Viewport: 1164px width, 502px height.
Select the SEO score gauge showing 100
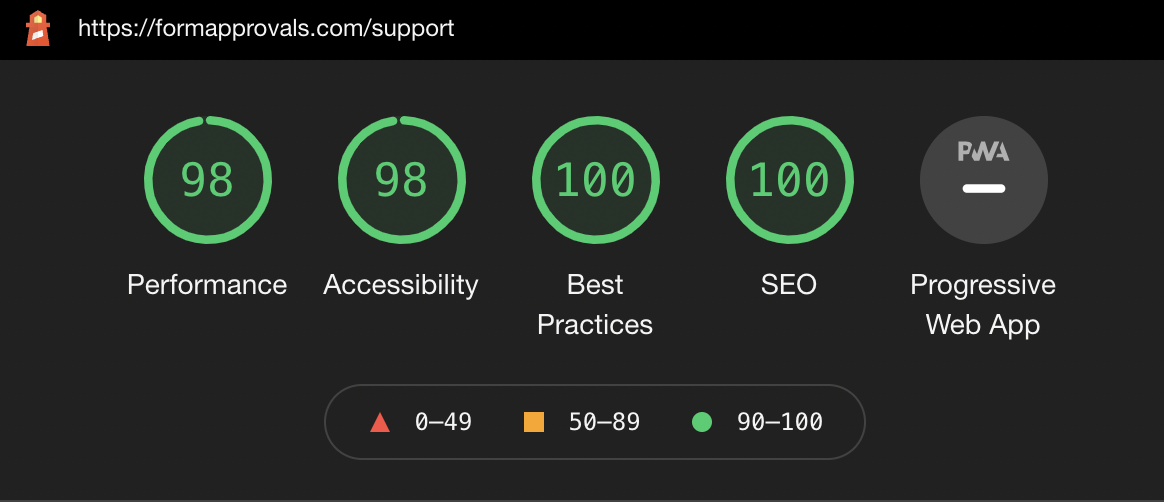point(789,180)
